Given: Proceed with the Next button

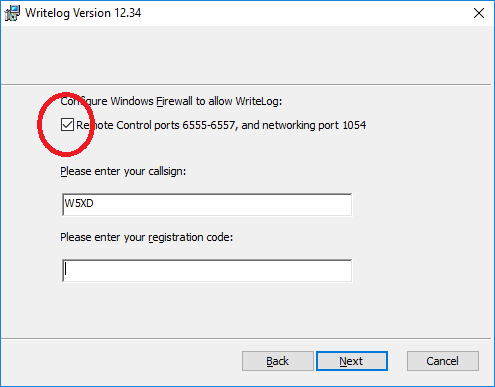Looking at the screenshot, I should (352, 361).
